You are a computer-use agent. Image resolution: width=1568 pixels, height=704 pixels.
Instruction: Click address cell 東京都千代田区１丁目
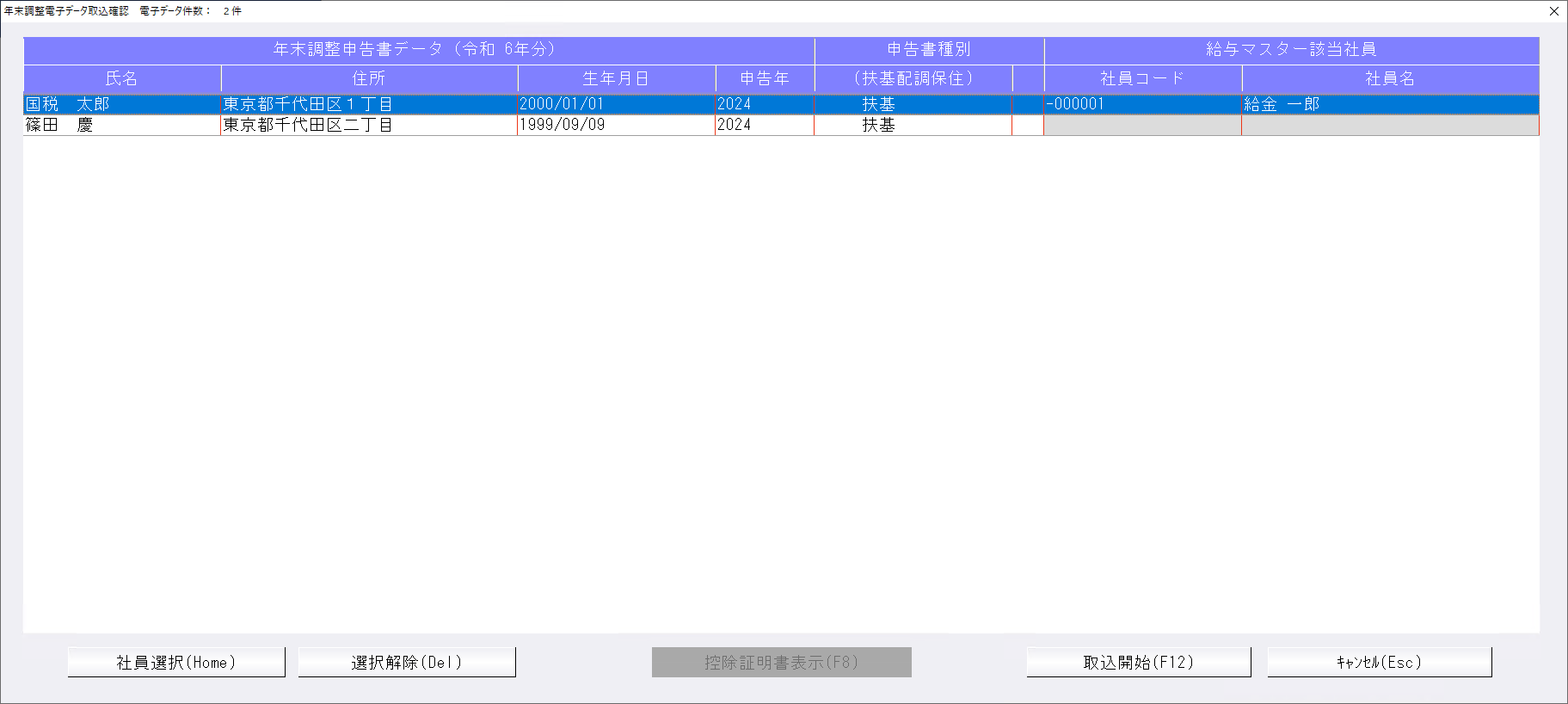coord(368,104)
